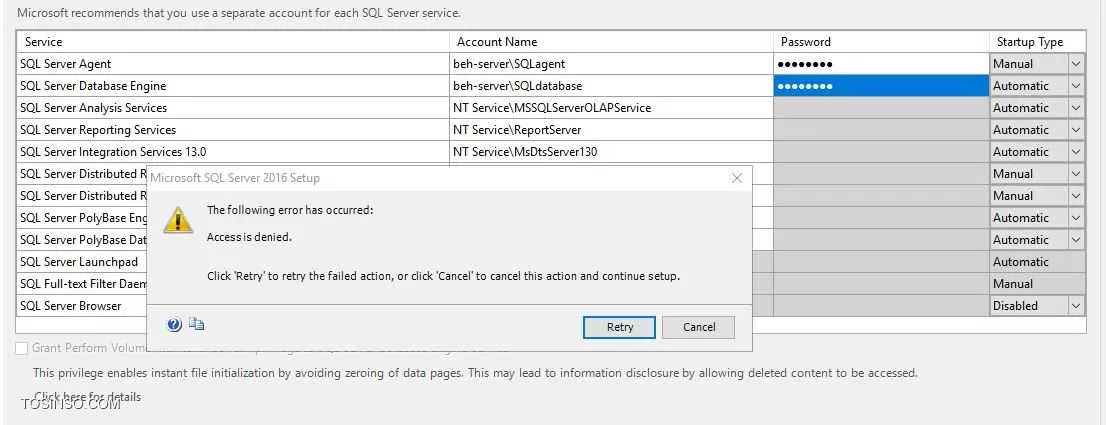Click the NT Service\ReportServer account name cell

[x=611, y=130]
